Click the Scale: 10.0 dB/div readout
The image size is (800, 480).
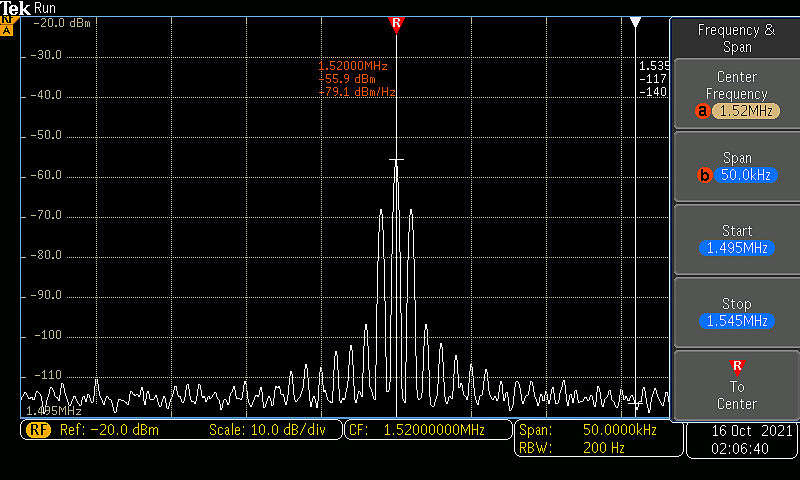coord(267,430)
